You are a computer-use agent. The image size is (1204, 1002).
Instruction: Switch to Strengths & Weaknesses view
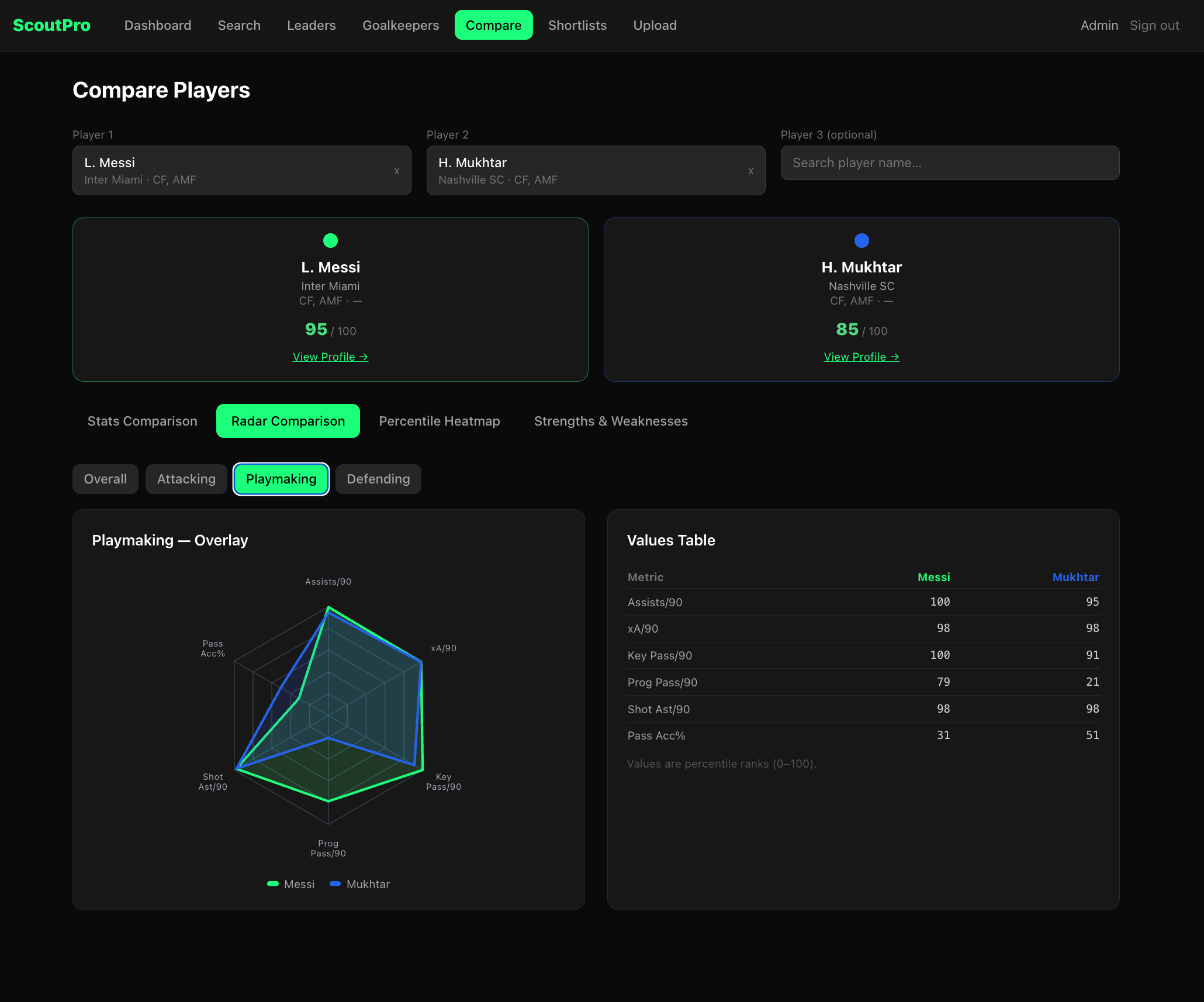pyautogui.click(x=610, y=421)
